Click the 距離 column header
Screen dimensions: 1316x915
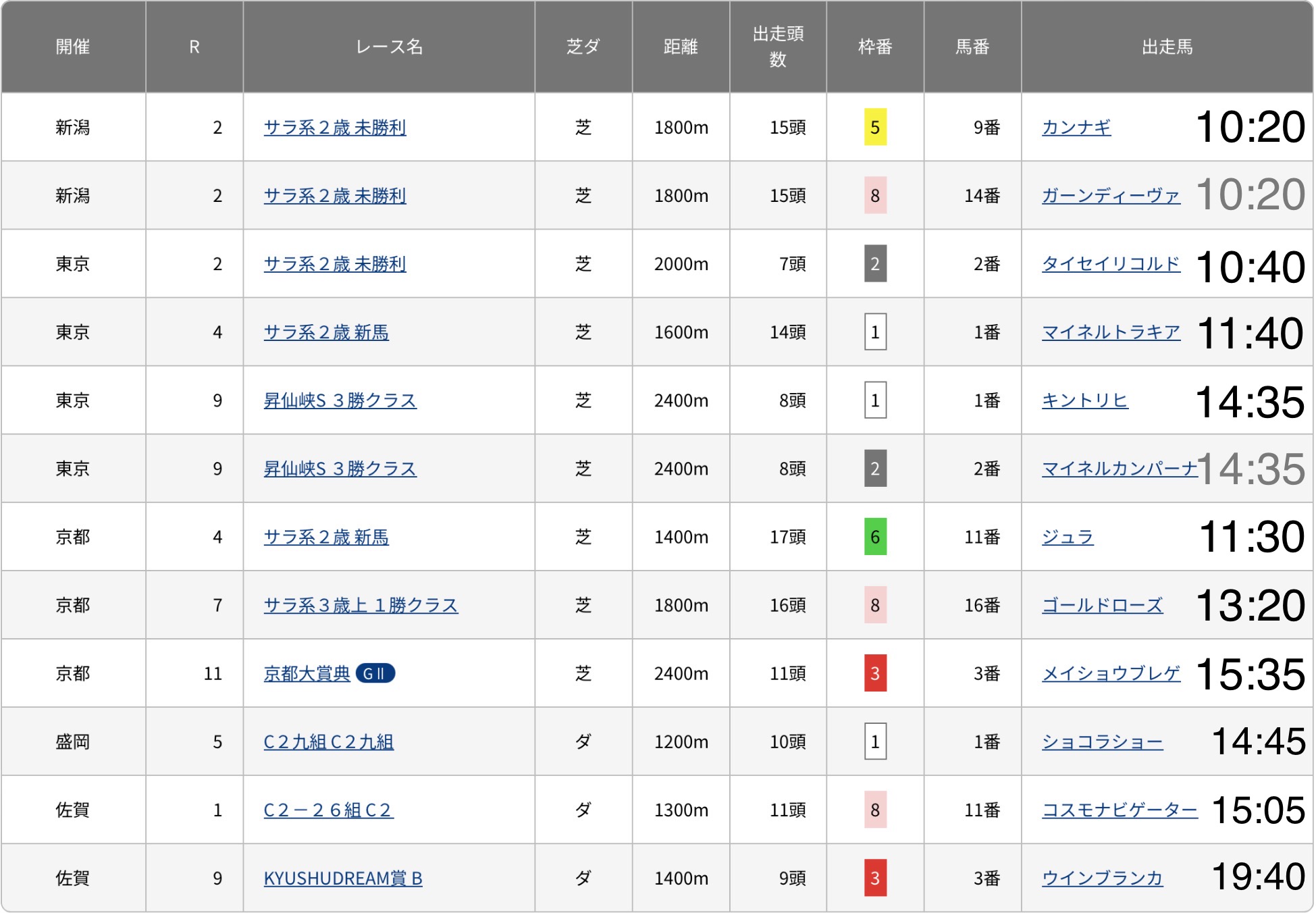(680, 47)
